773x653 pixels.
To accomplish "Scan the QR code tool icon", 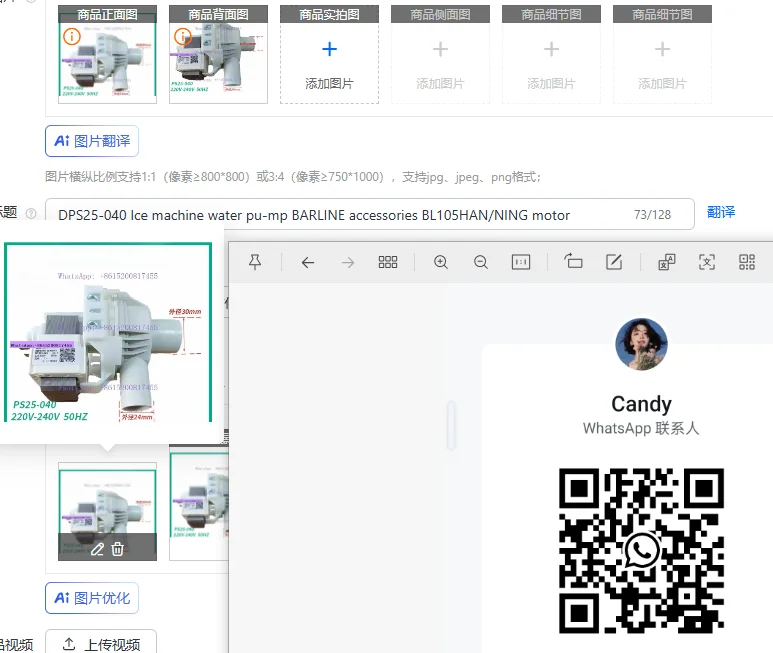I will coord(747,262).
